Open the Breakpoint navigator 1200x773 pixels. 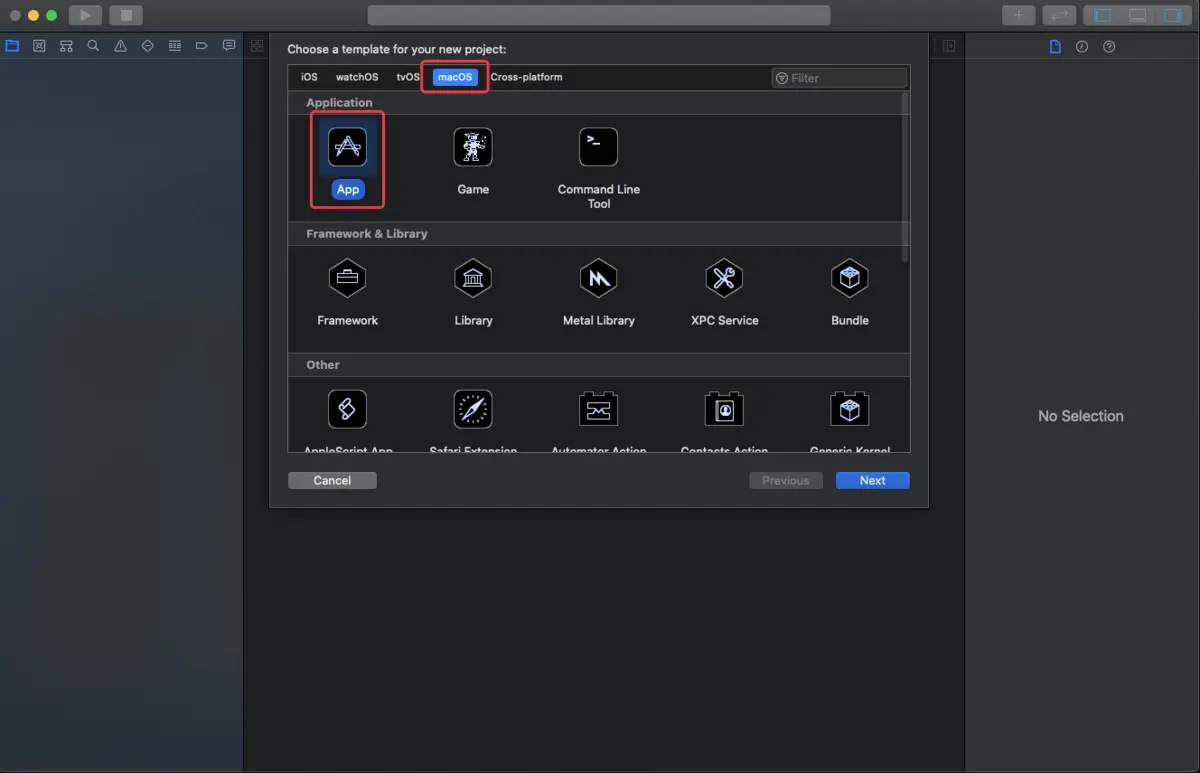[x=202, y=46]
